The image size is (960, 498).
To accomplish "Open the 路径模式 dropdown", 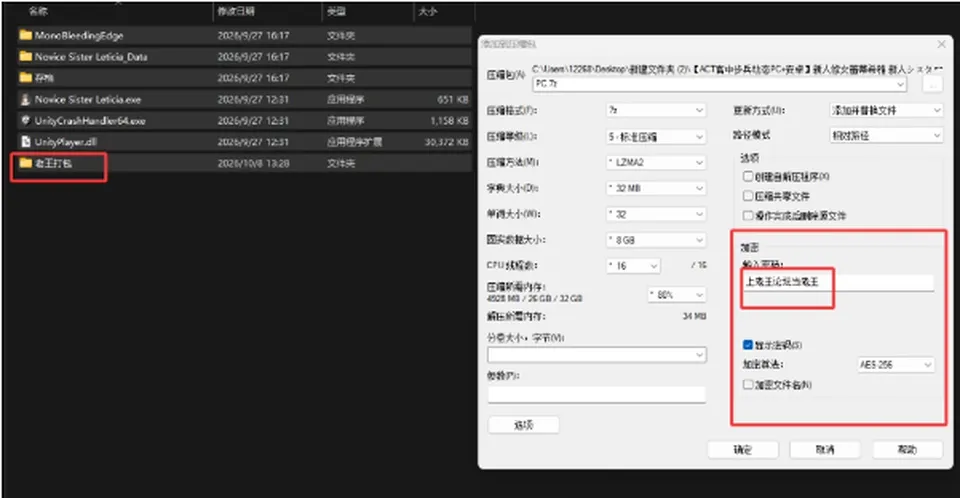I will pyautogui.click(x=885, y=135).
